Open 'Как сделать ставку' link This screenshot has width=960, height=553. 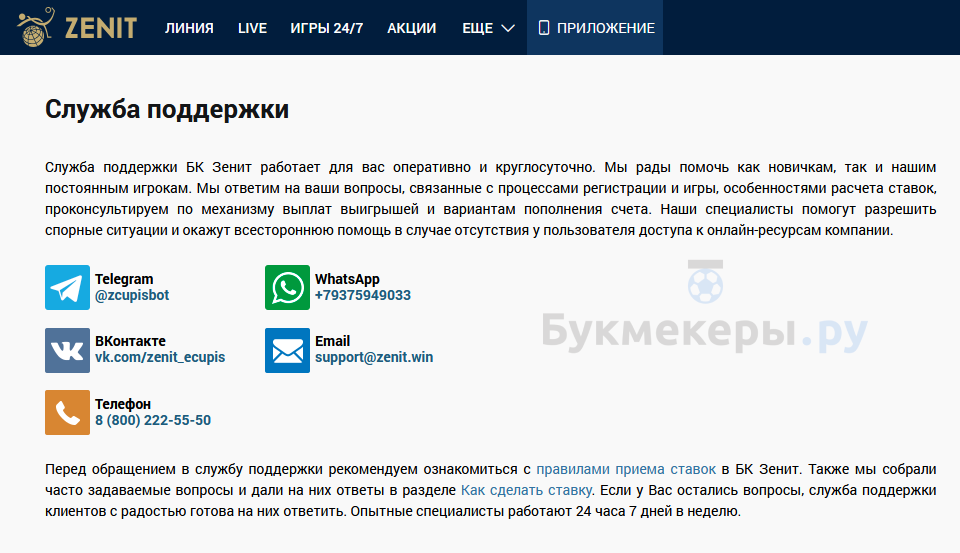[x=526, y=491]
